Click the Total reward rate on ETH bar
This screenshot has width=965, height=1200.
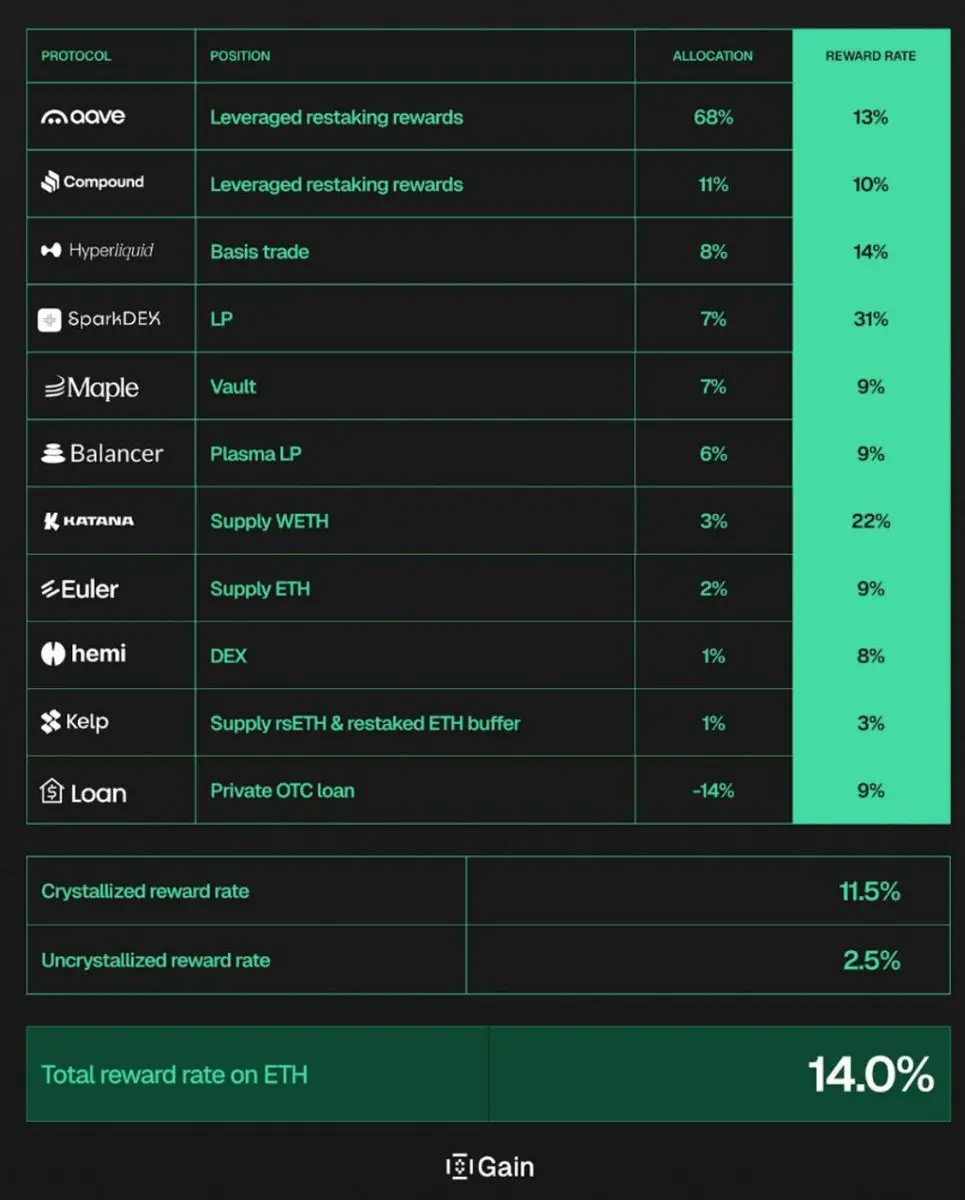tap(488, 1074)
